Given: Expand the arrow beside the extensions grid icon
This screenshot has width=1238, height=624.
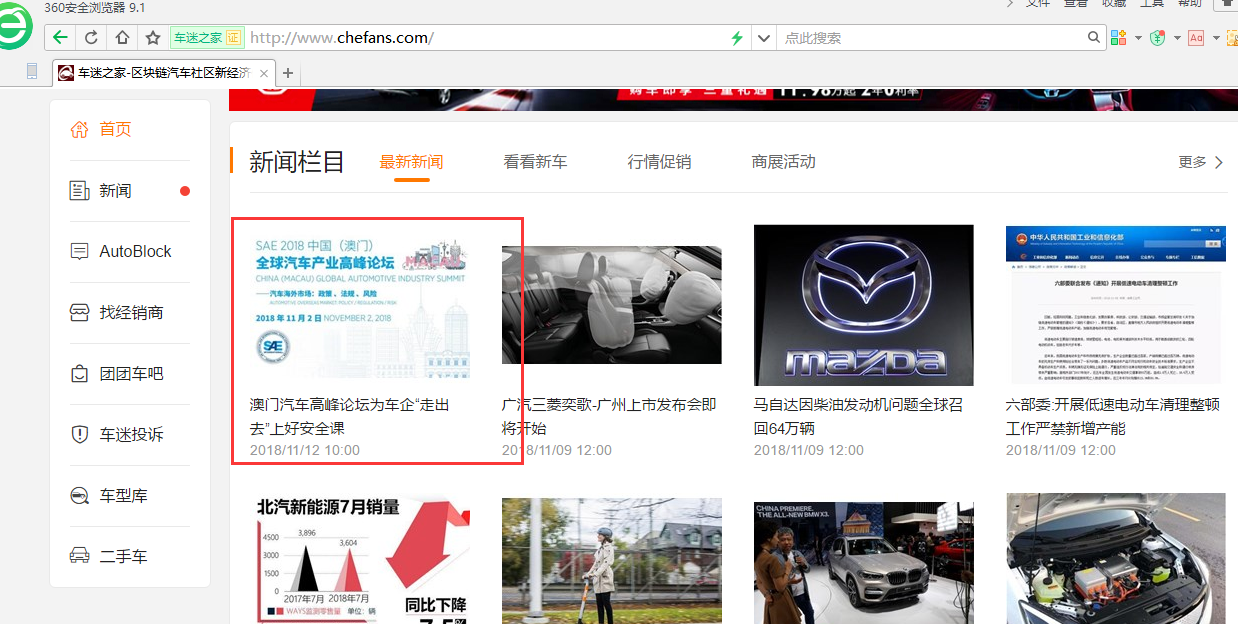Looking at the screenshot, I should coord(1138,38).
